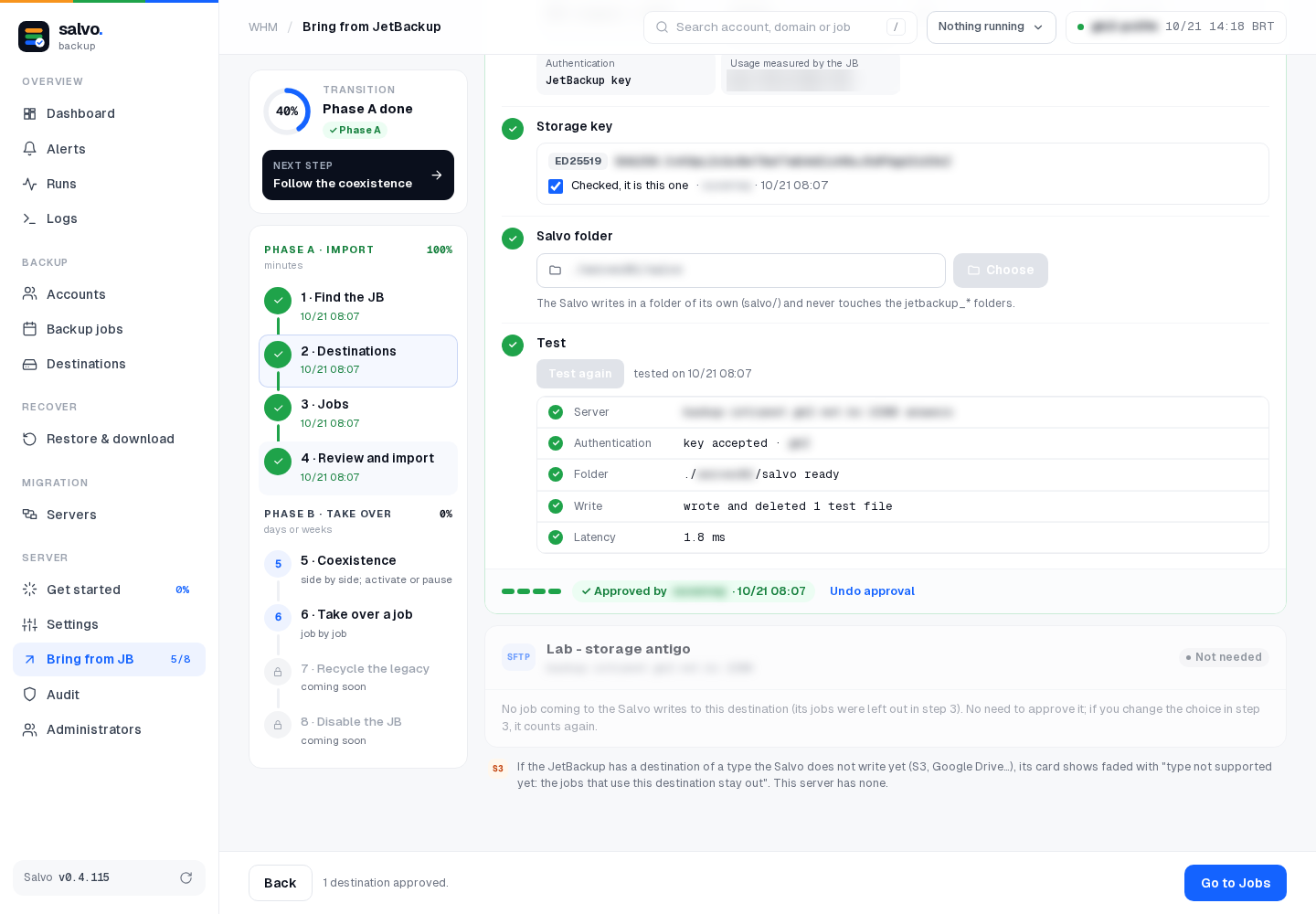Uncheck the 'Checked, it is this one' box
Screen dimensions: 1316x914
556,186
